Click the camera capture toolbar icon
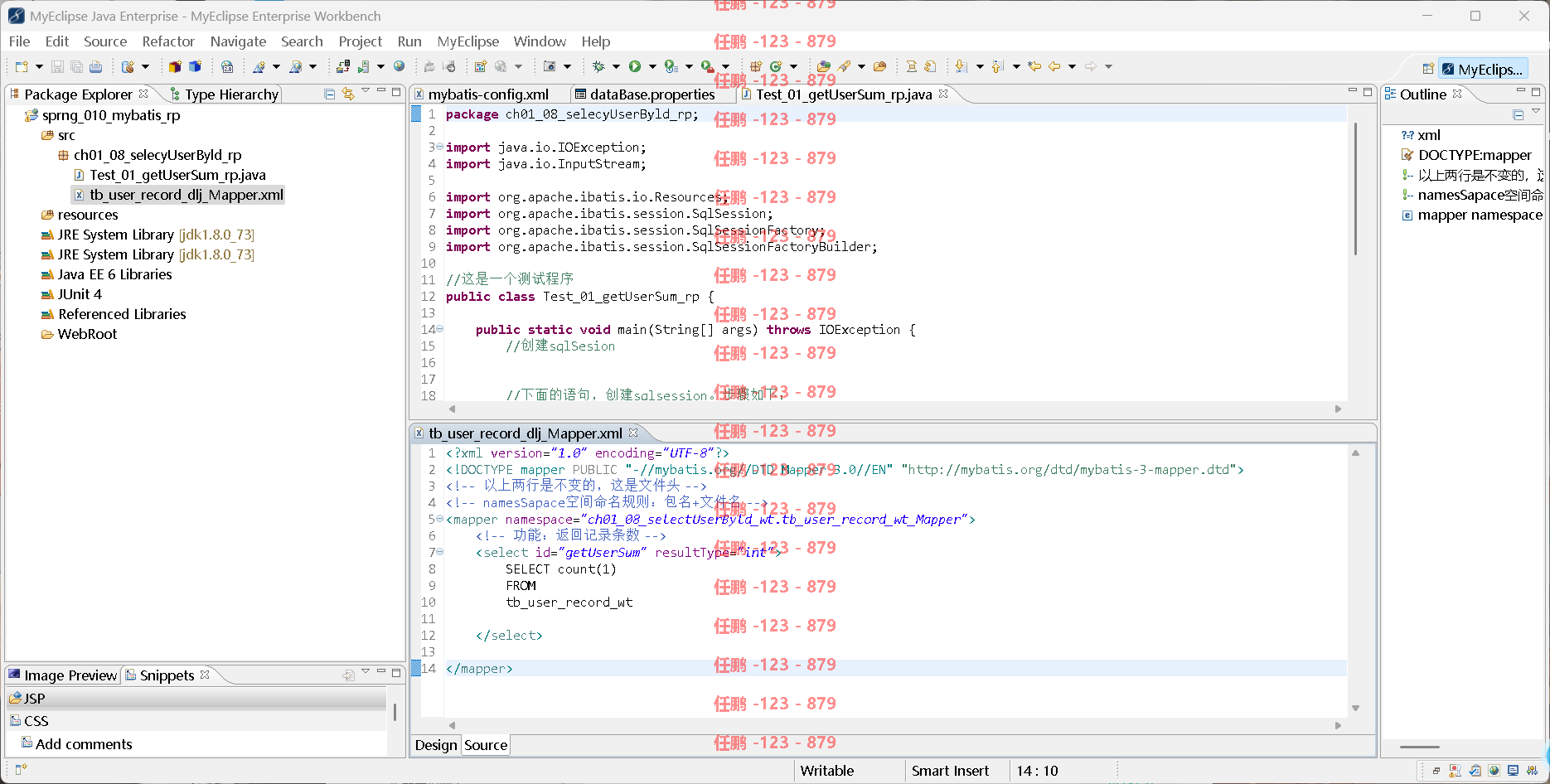Viewport: 1550px width, 784px height. click(x=549, y=66)
